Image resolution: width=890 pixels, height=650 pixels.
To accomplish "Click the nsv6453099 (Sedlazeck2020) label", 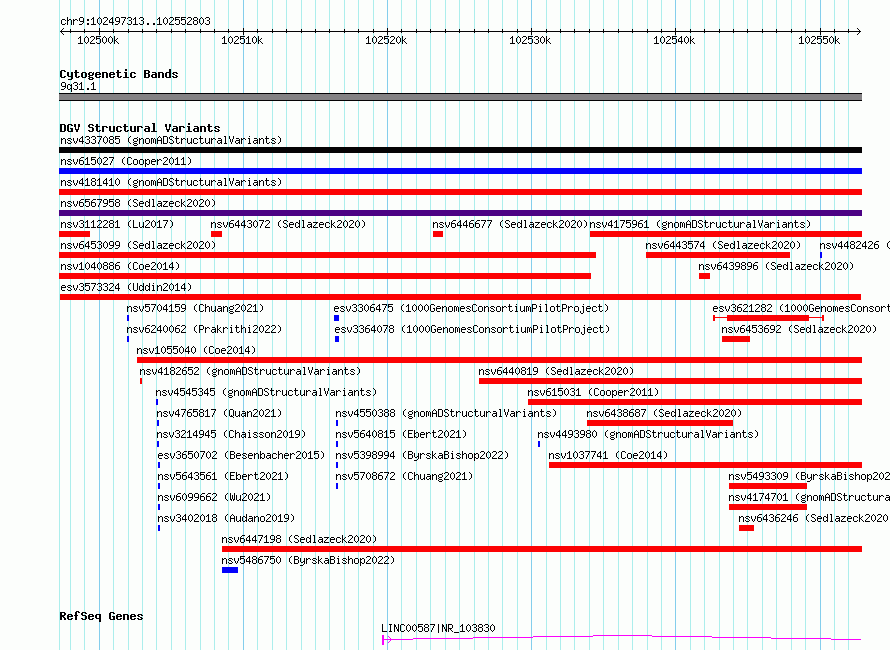I will point(138,245).
